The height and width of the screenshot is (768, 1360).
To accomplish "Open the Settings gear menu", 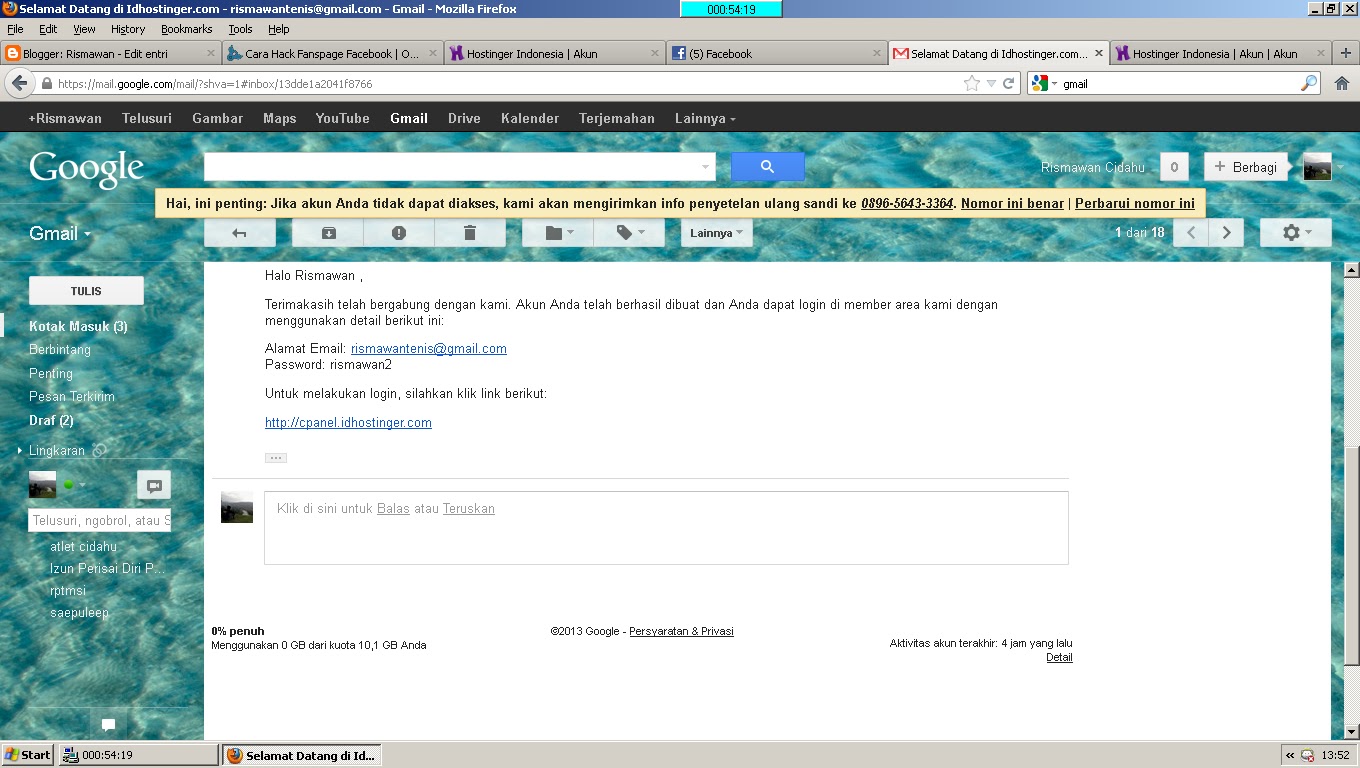I will tap(1295, 233).
